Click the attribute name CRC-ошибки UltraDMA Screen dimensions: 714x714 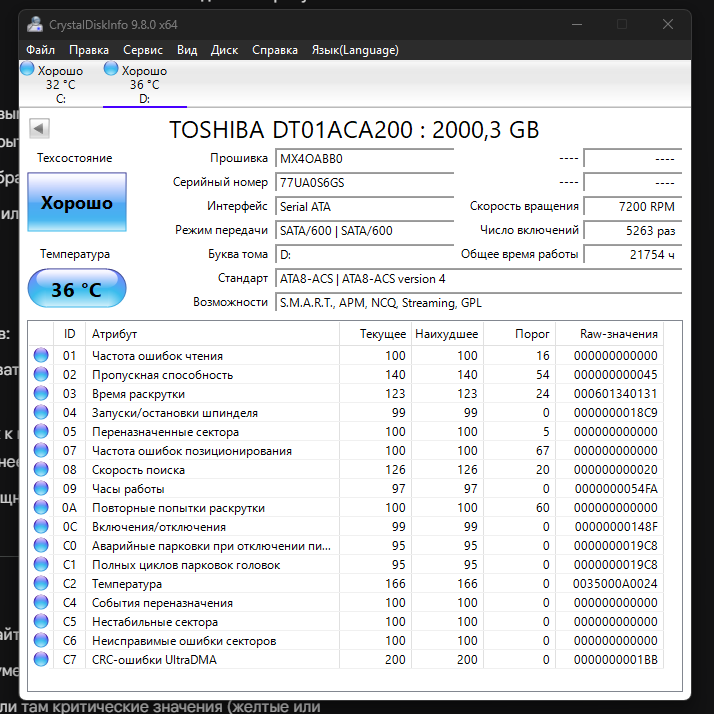pyautogui.click(x=154, y=659)
